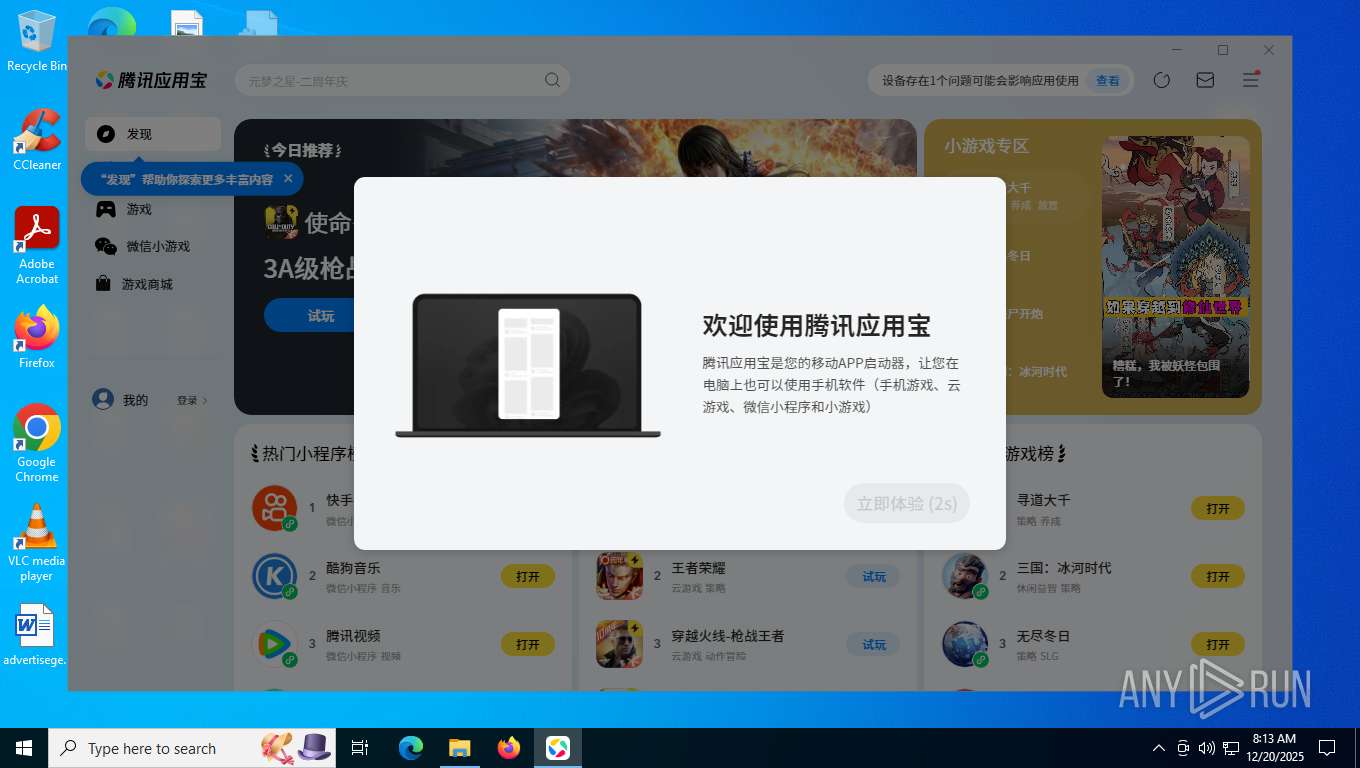Open Task View on the taskbar
This screenshot has height=768, width=1360.
(360, 748)
